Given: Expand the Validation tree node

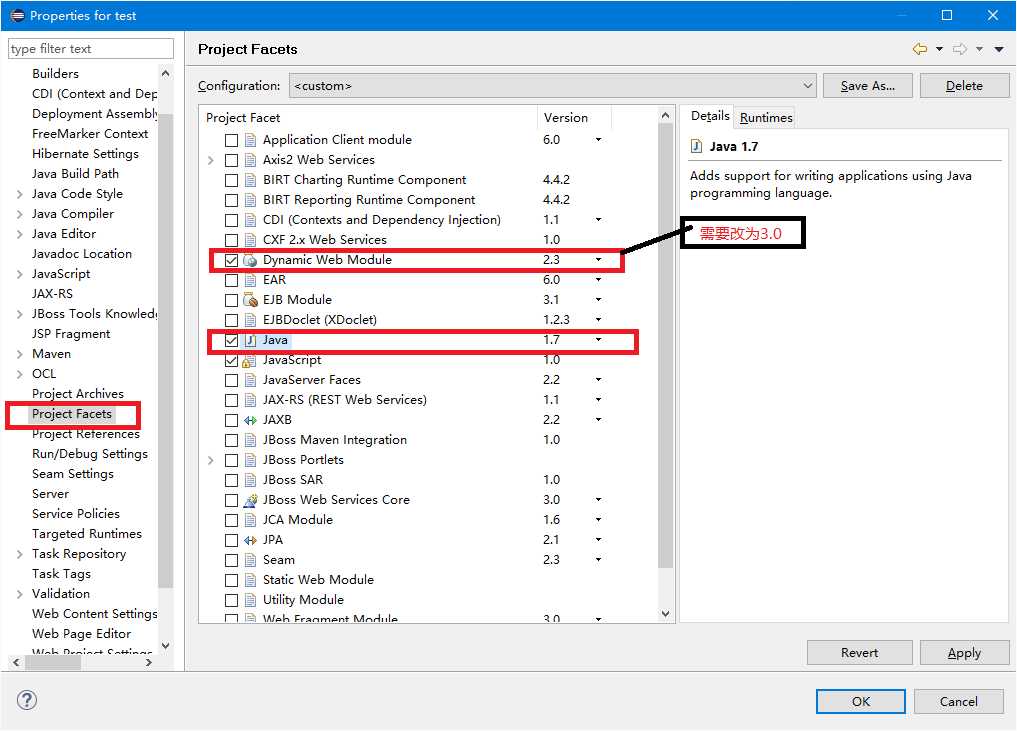Looking at the screenshot, I should tap(19, 594).
